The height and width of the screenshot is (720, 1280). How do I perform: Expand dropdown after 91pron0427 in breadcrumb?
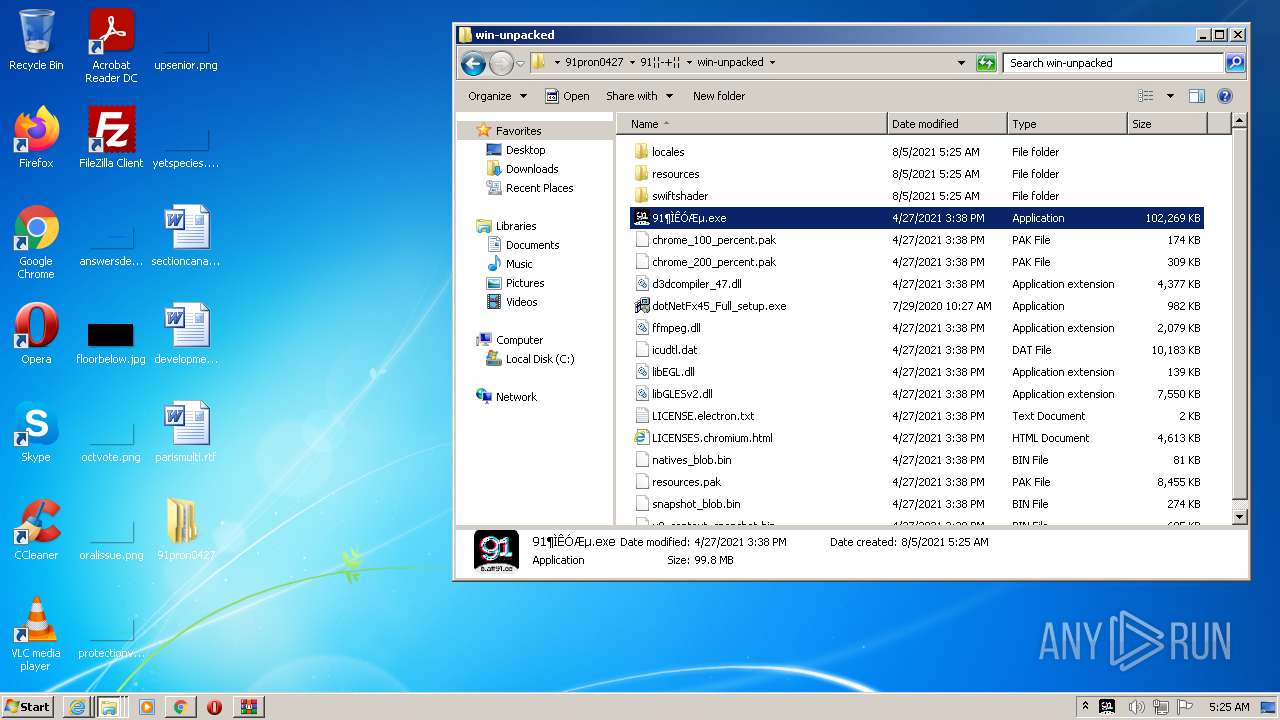632,62
